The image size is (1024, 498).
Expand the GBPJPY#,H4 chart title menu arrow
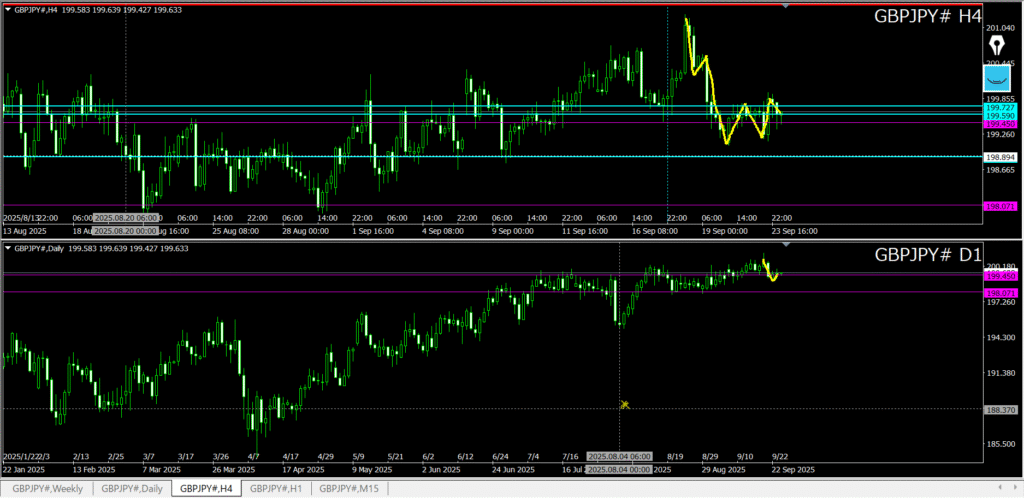(9, 11)
